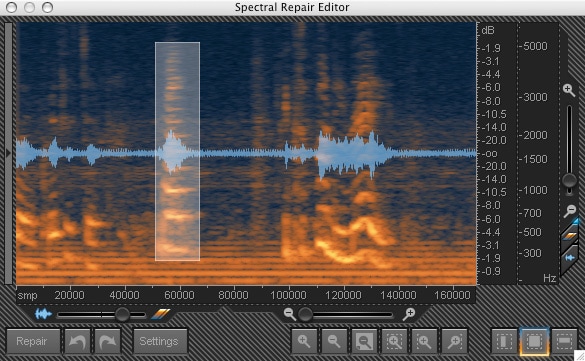Undo the last repair
This screenshot has width=585, height=361.
78,341
